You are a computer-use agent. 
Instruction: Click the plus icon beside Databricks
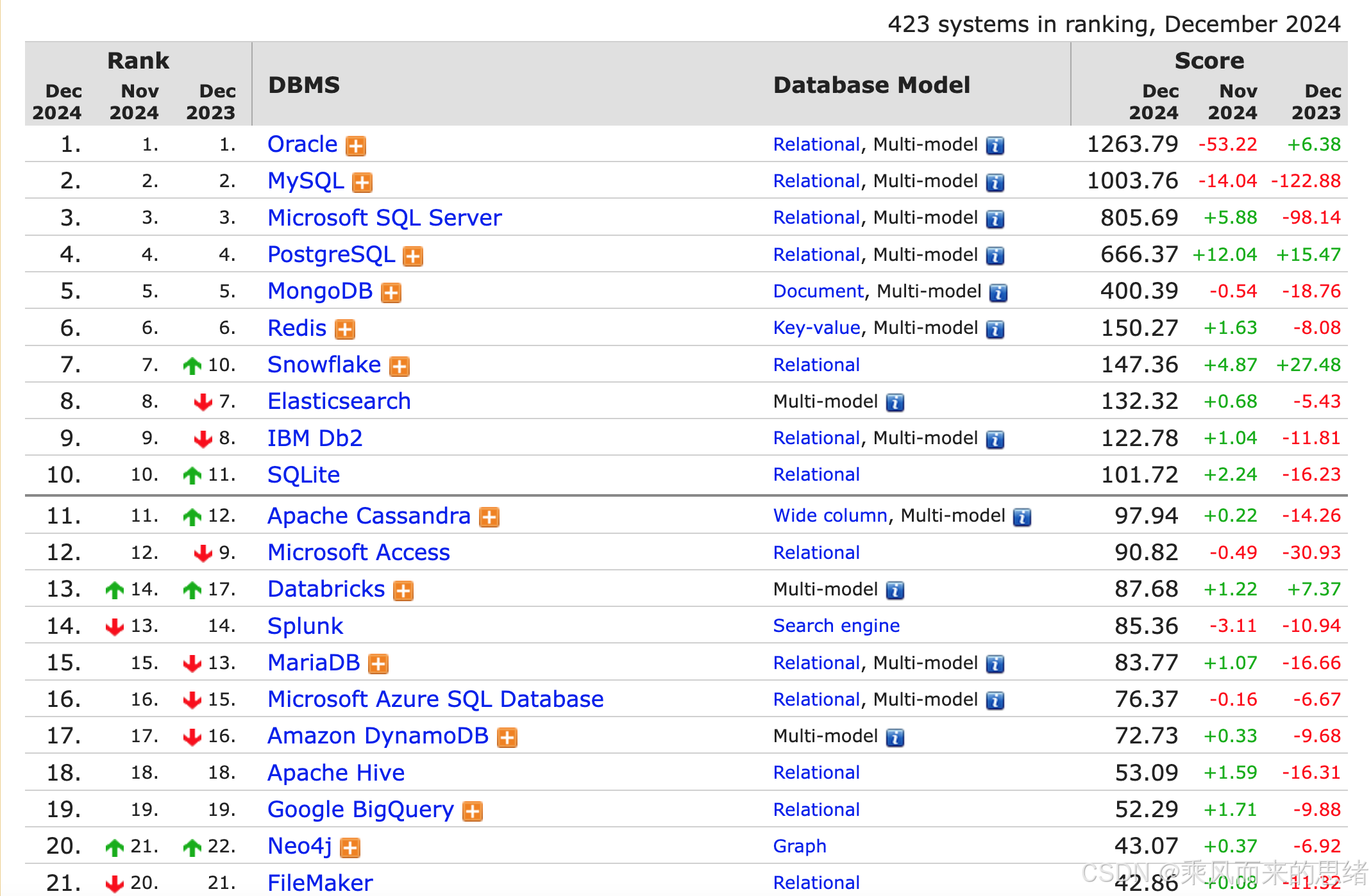tap(403, 591)
